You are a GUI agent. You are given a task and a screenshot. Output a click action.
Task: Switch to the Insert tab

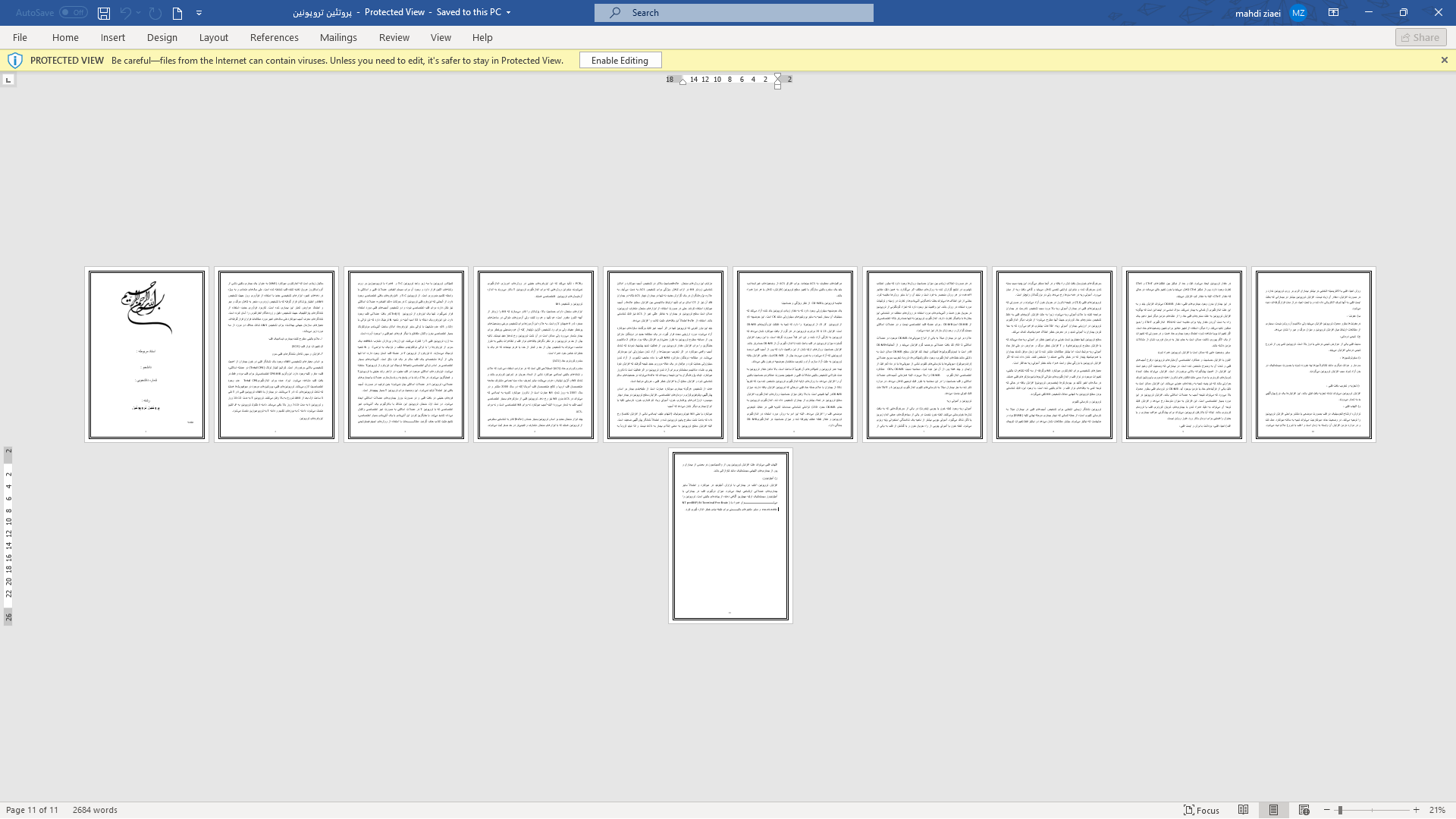[x=113, y=37]
